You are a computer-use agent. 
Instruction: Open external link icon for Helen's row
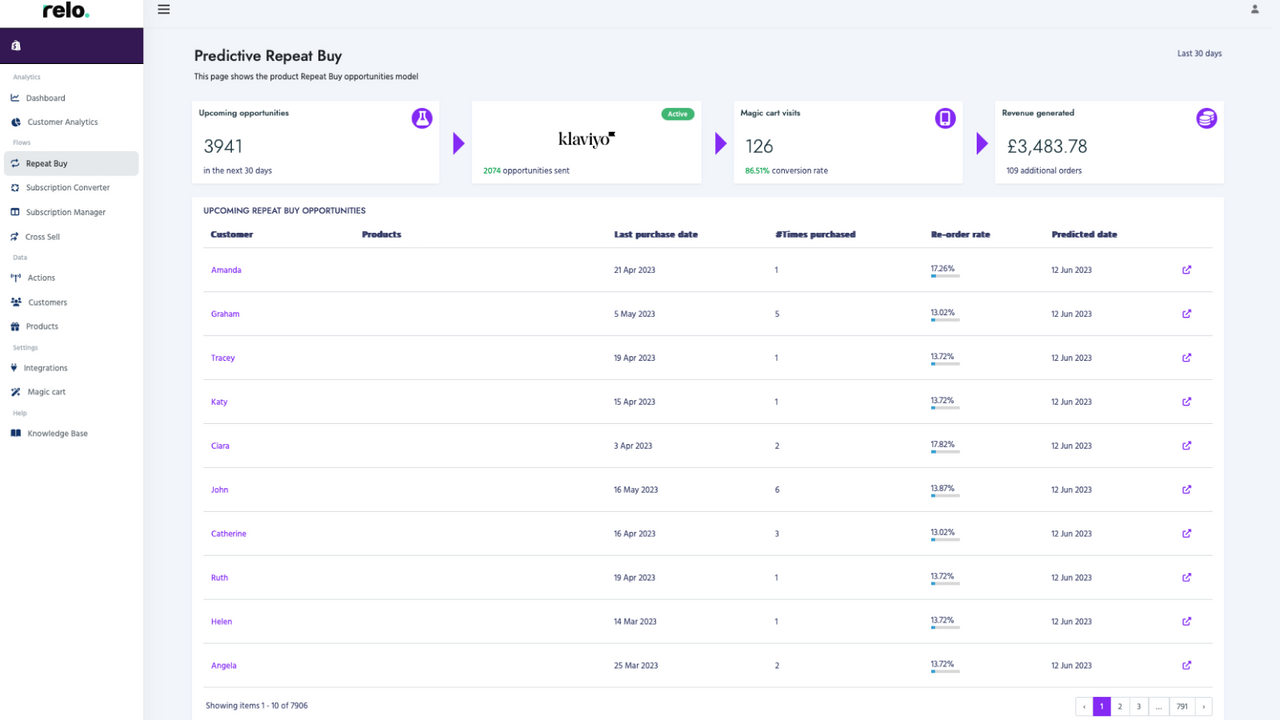click(x=1187, y=622)
